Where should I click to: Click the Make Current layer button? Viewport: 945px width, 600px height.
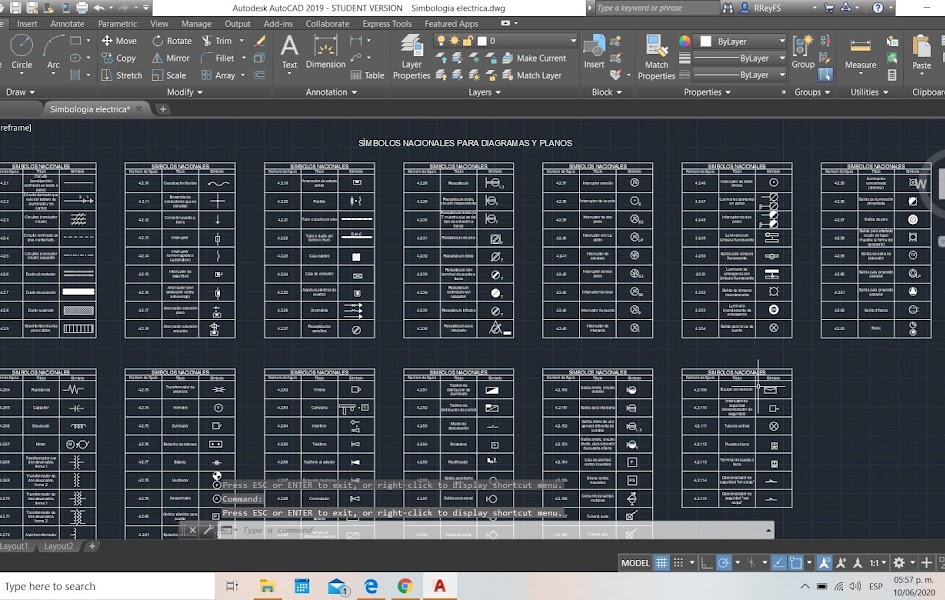pos(537,58)
